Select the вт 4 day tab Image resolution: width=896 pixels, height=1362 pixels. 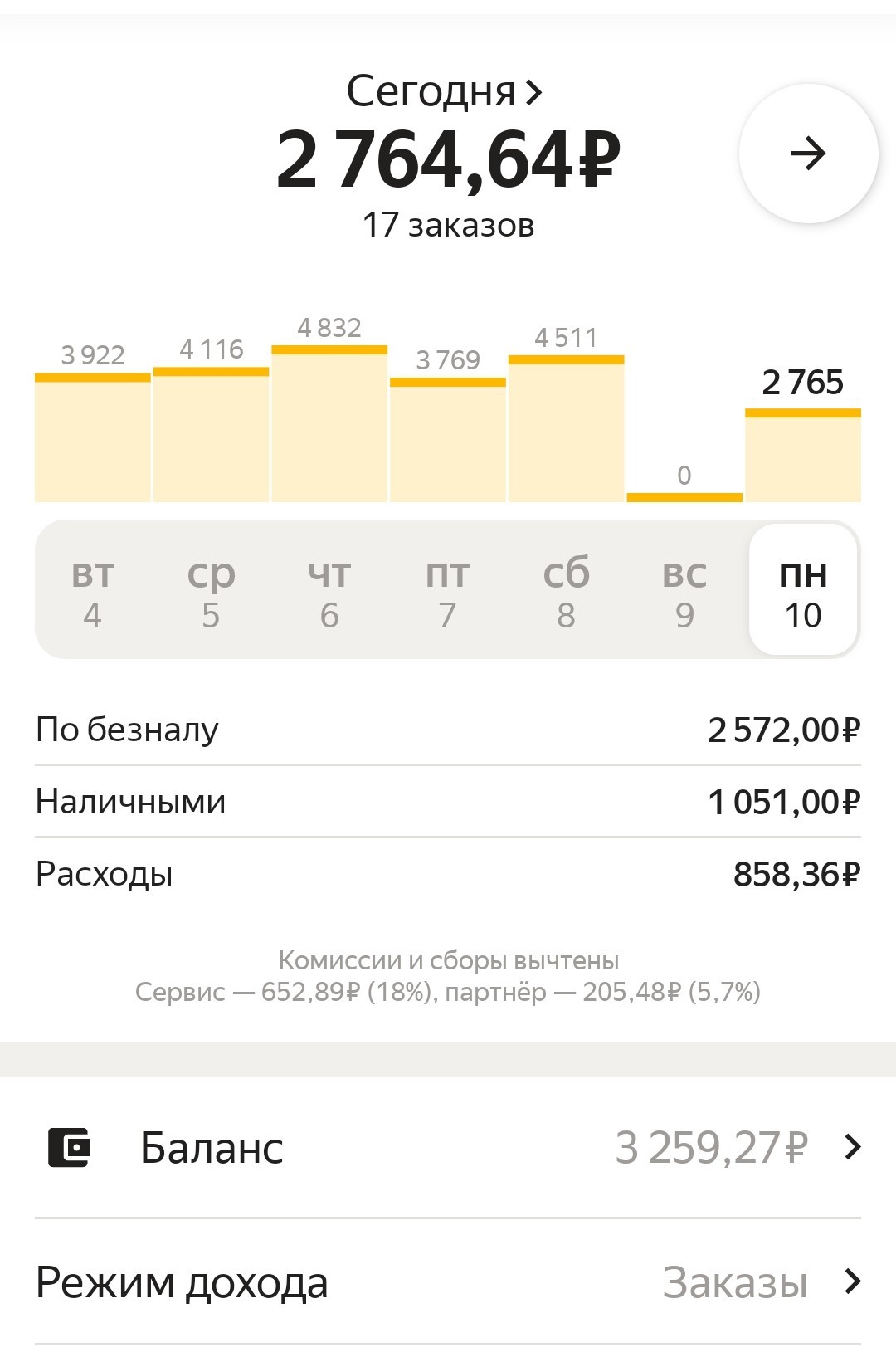93,590
